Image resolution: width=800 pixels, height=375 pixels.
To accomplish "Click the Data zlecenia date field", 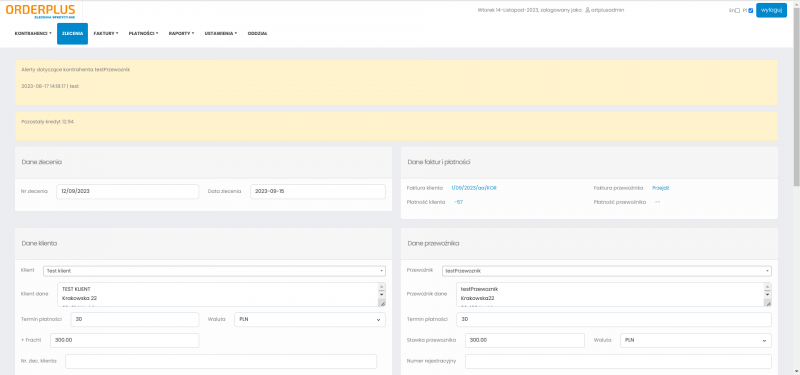I will tap(318, 191).
